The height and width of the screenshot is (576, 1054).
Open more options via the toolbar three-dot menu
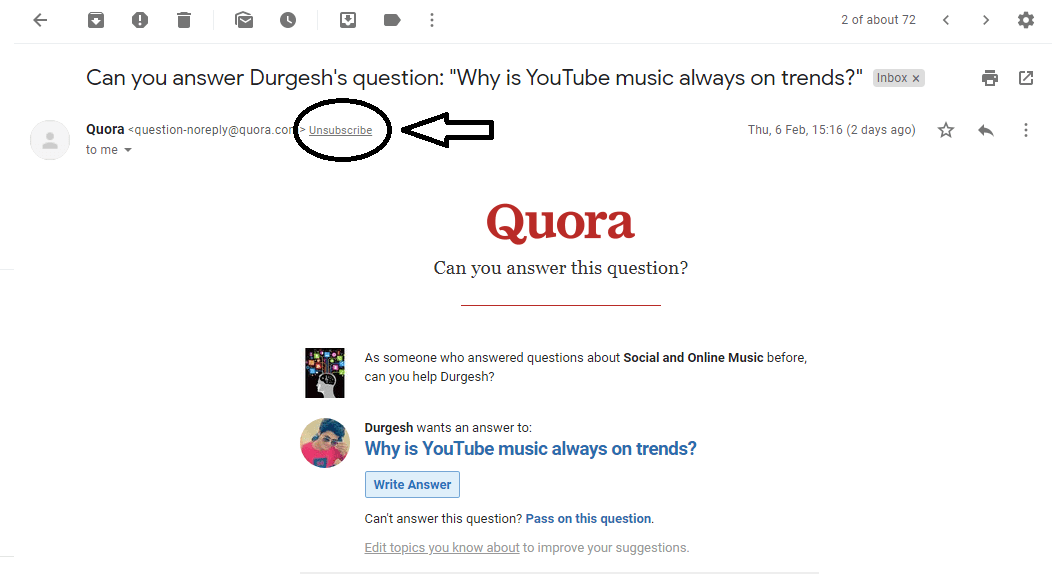(431, 19)
